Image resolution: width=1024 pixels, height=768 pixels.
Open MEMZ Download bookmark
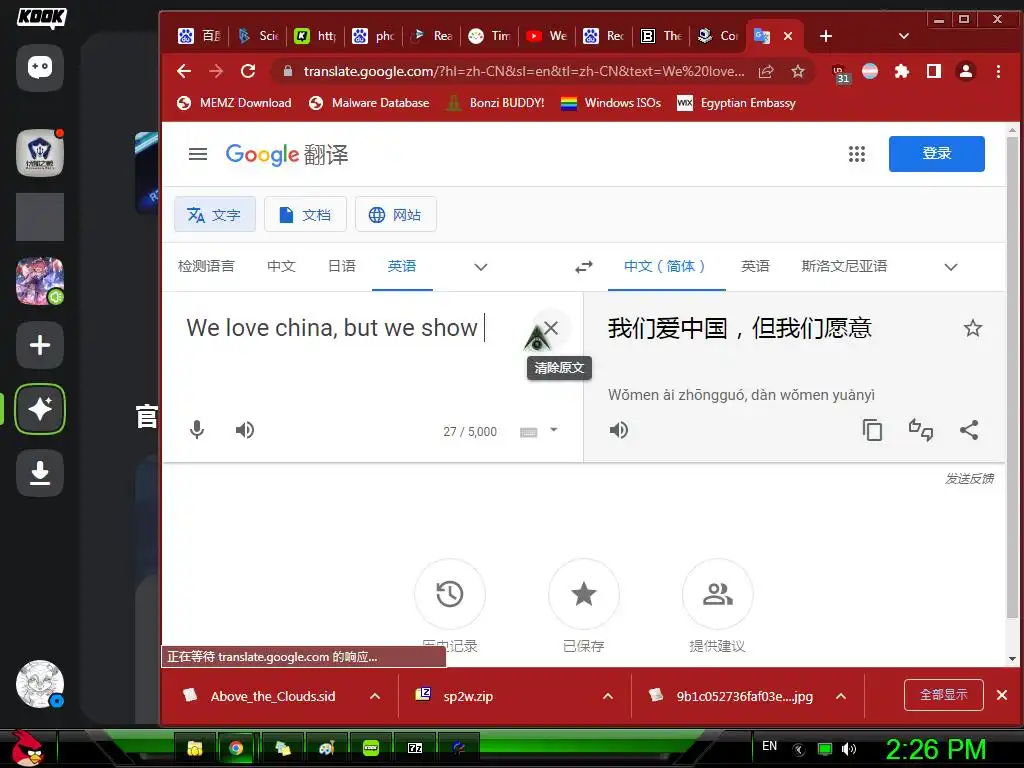click(x=234, y=103)
